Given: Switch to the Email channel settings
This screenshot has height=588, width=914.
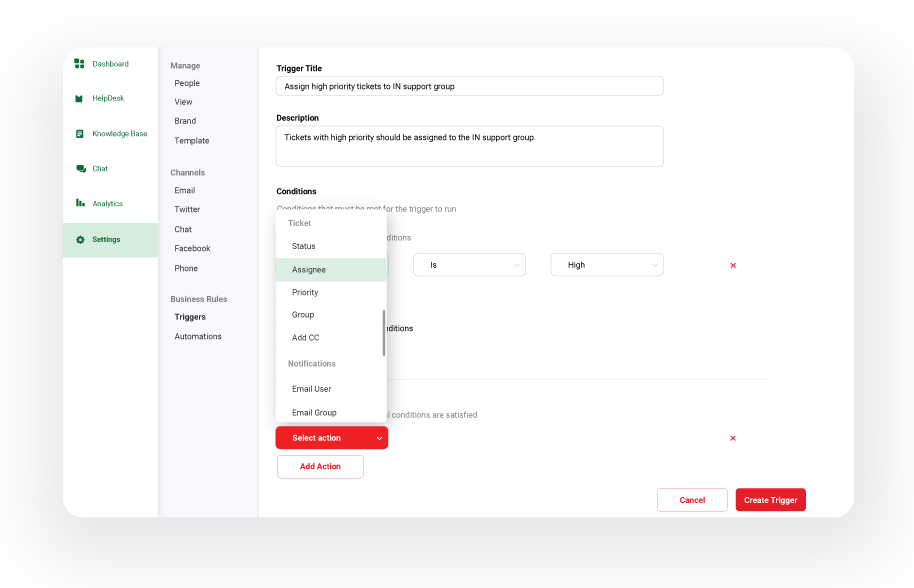Looking at the screenshot, I should click(184, 190).
